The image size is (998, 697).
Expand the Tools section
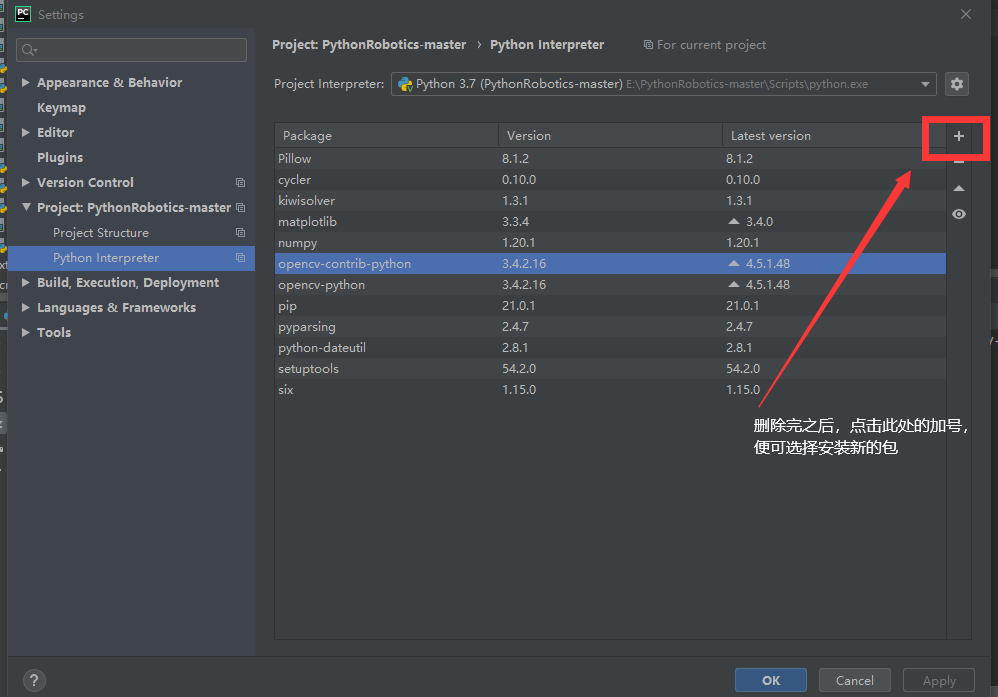26,332
